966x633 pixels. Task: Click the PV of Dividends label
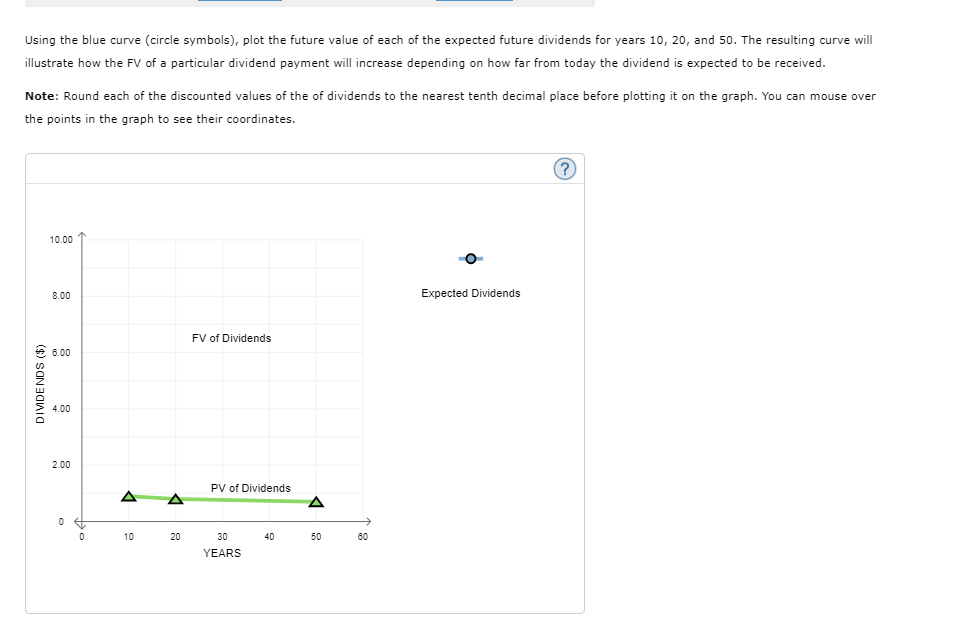pyautogui.click(x=249, y=488)
